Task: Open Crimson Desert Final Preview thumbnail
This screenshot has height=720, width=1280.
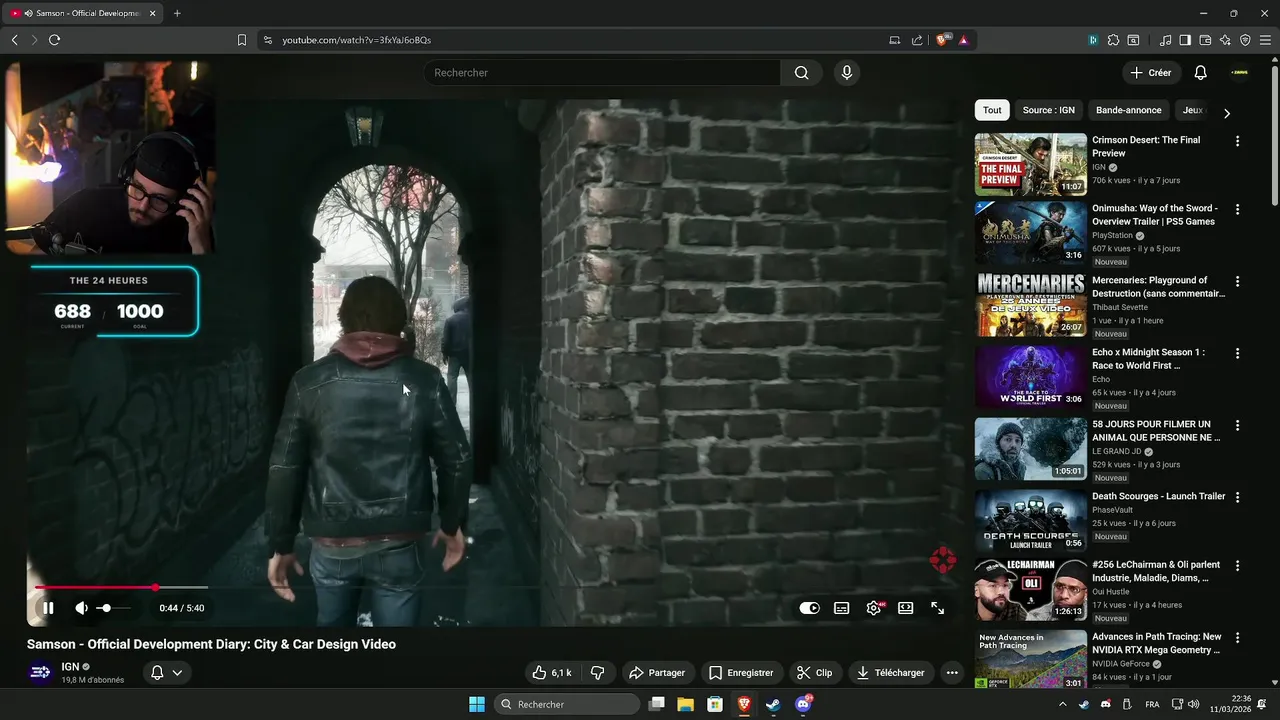Action: point(1031,164)
